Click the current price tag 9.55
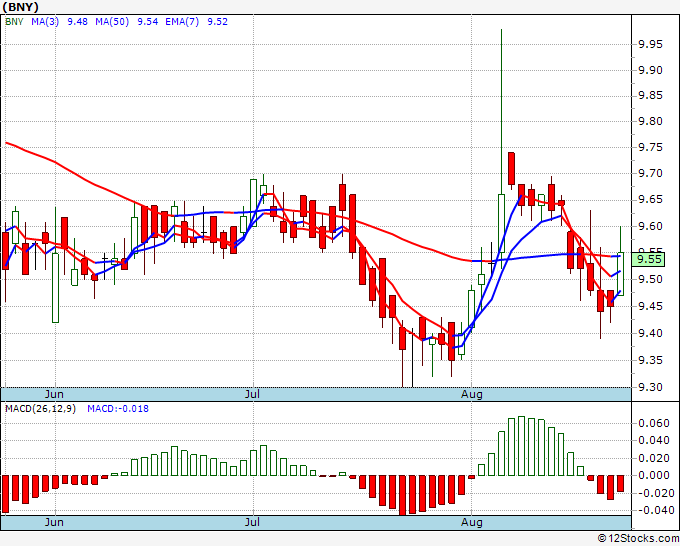This screenshot has height=546, width=680. pyautogui.click(x=648, y=259)
